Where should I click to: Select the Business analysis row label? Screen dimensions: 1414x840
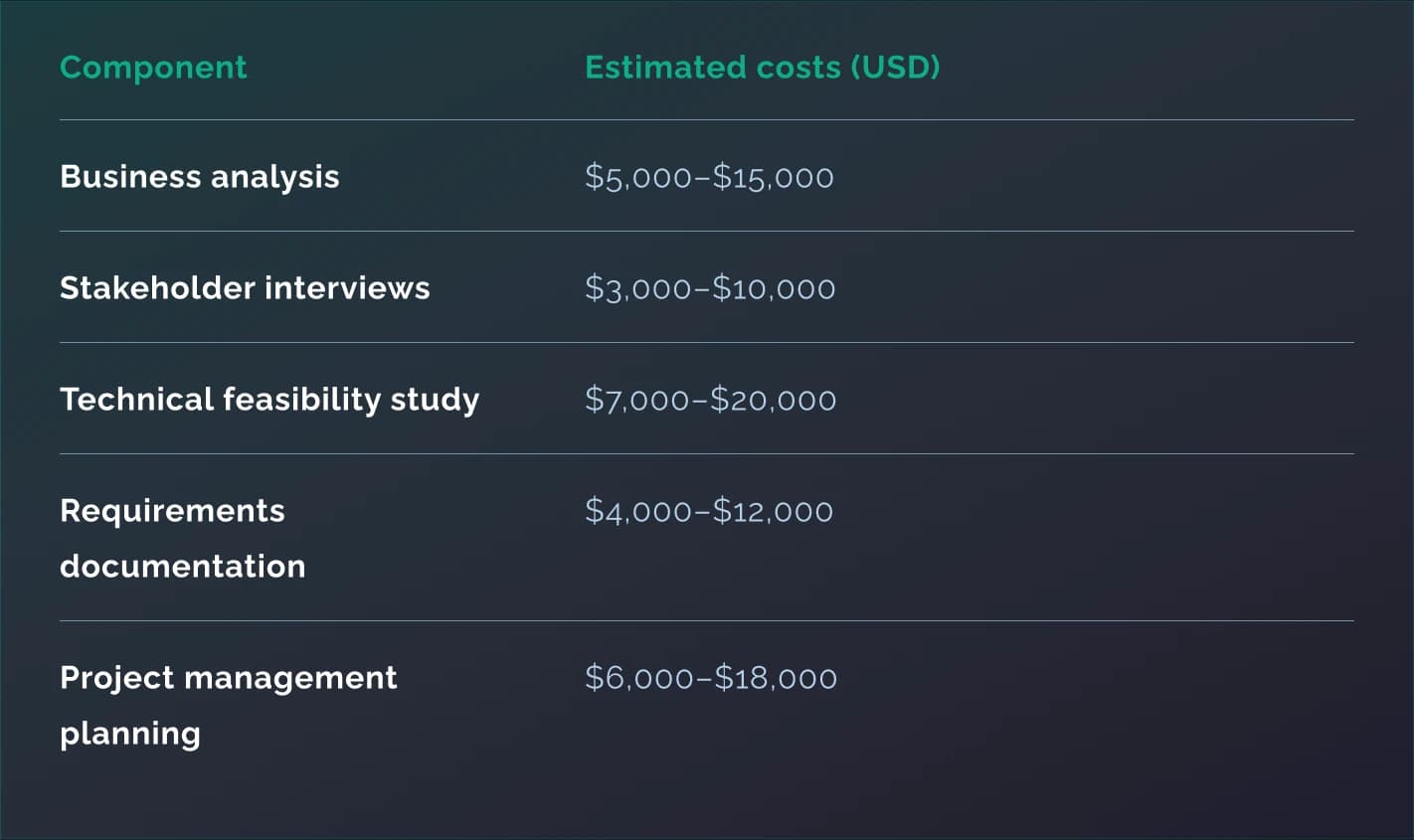pos(199,177)
